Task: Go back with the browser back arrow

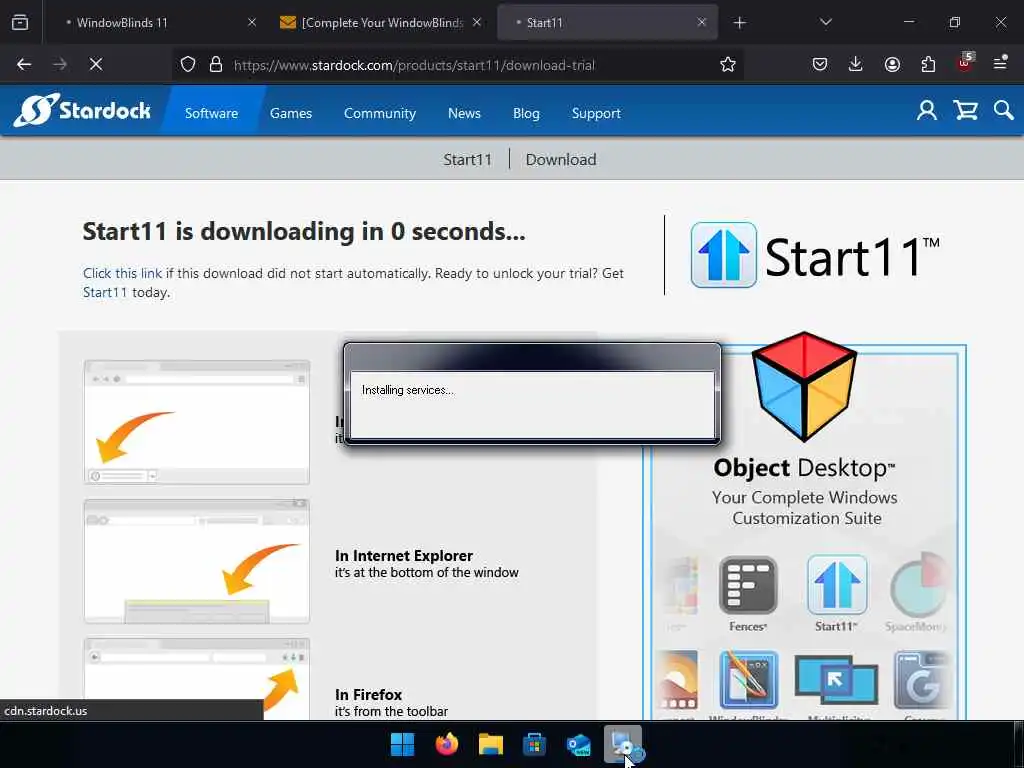Action: click(x=24, y=64)
